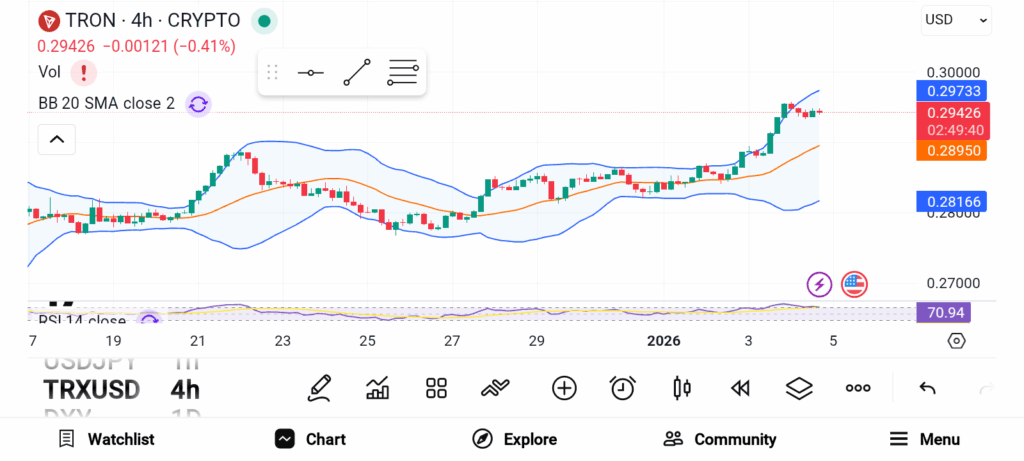Select the horizontal line drawing tool
Image resolution: width=1024 pixels, height=461 pixels.
click(310, 73)
